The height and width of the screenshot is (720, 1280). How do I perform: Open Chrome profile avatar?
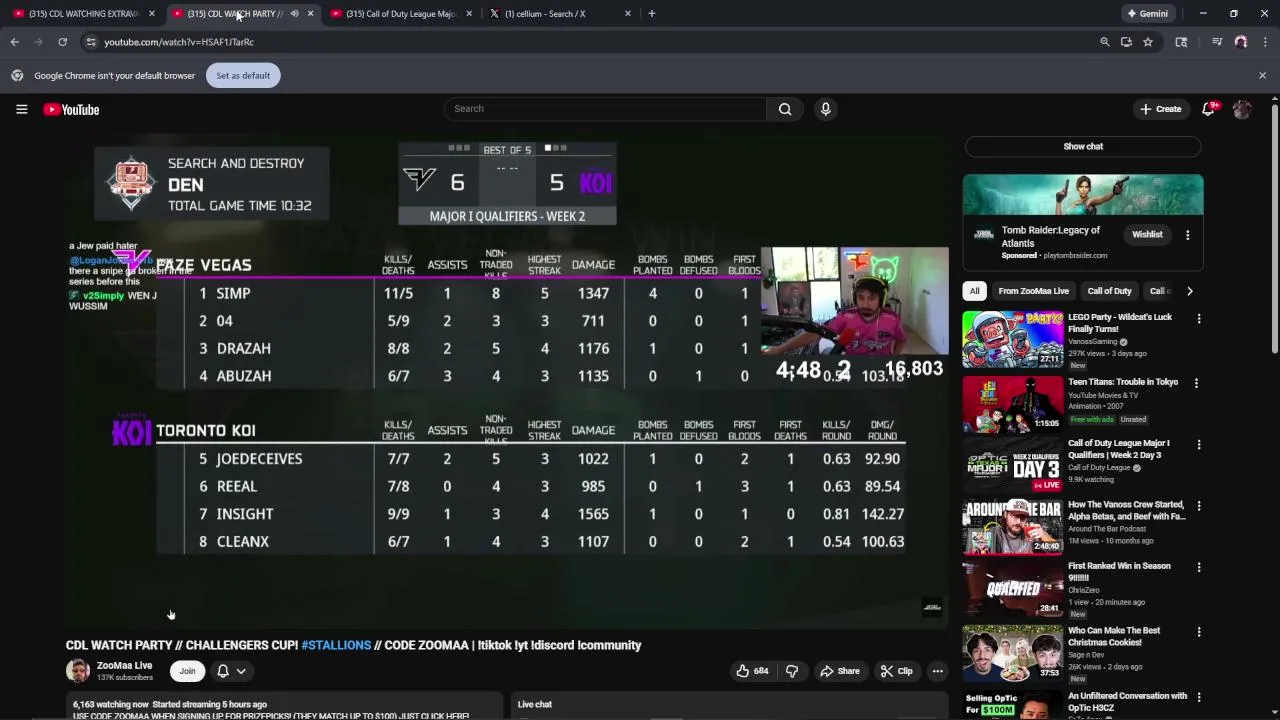[1241, 42]
